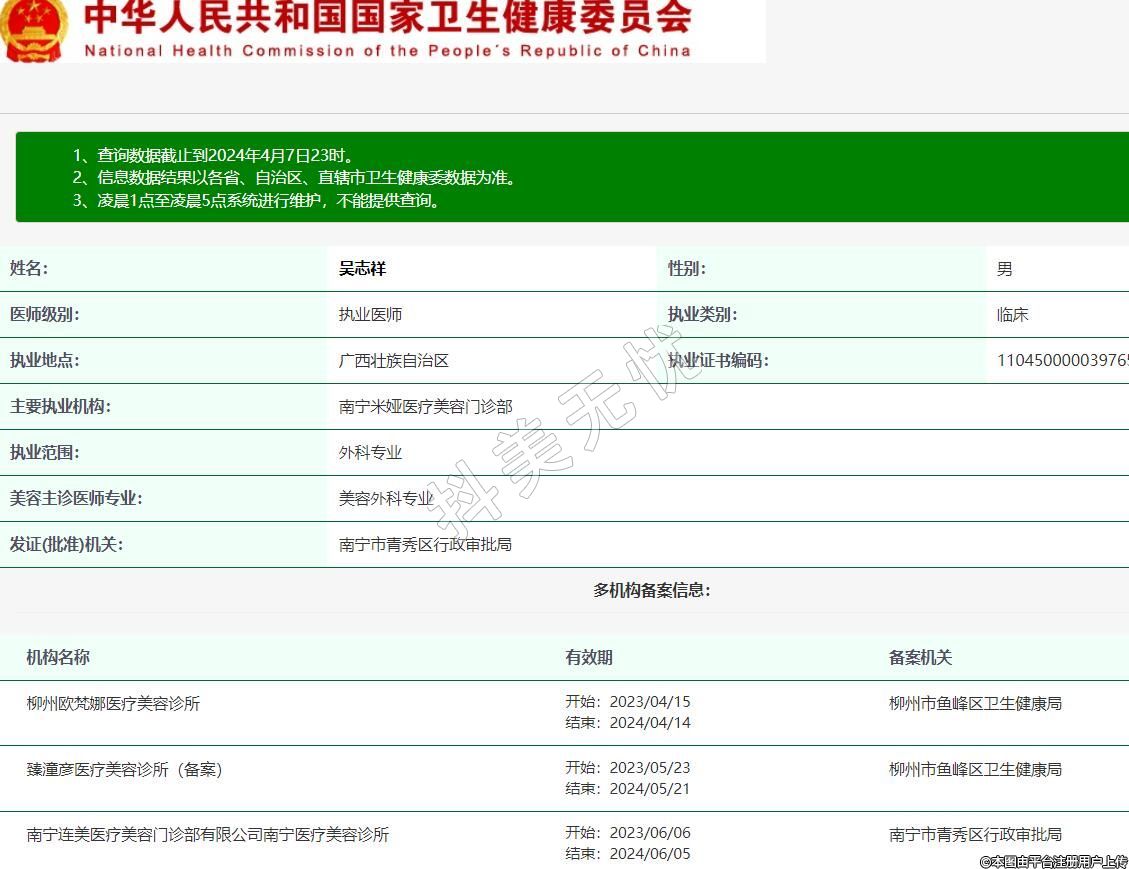The height and width of the screenshot is (869, 1129).
Task: Click the 临床 practice category value
Action: click(x=1012, y=315)
